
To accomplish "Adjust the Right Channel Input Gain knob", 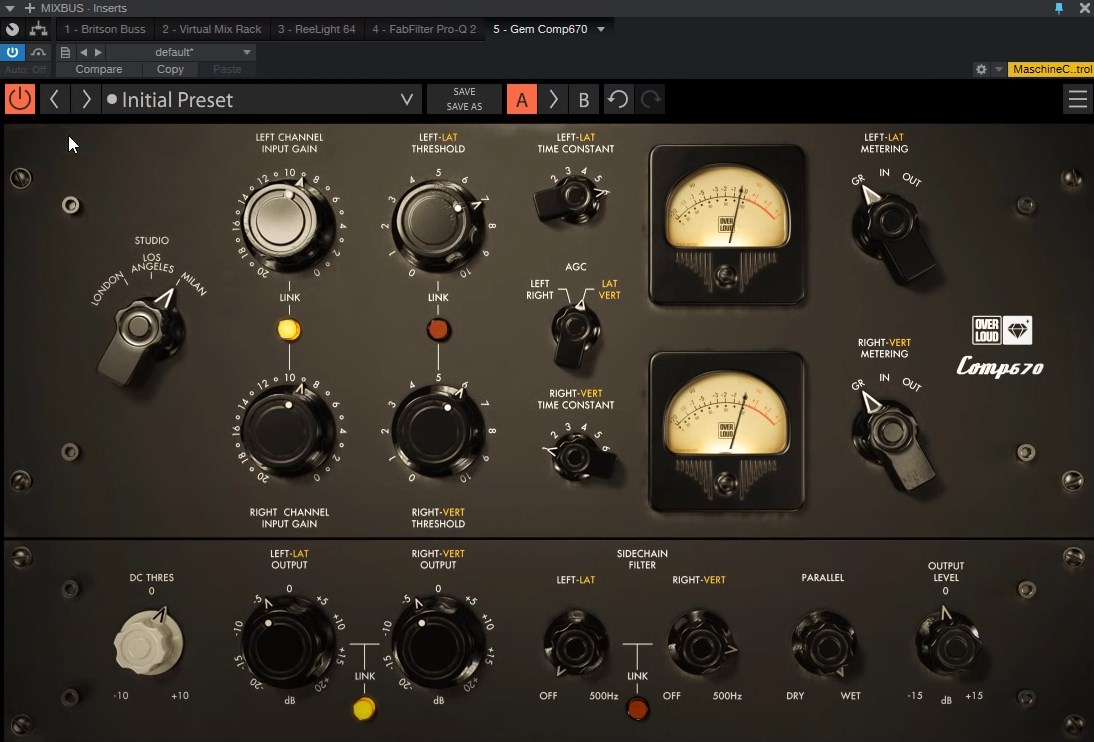I will click(288, 429).
